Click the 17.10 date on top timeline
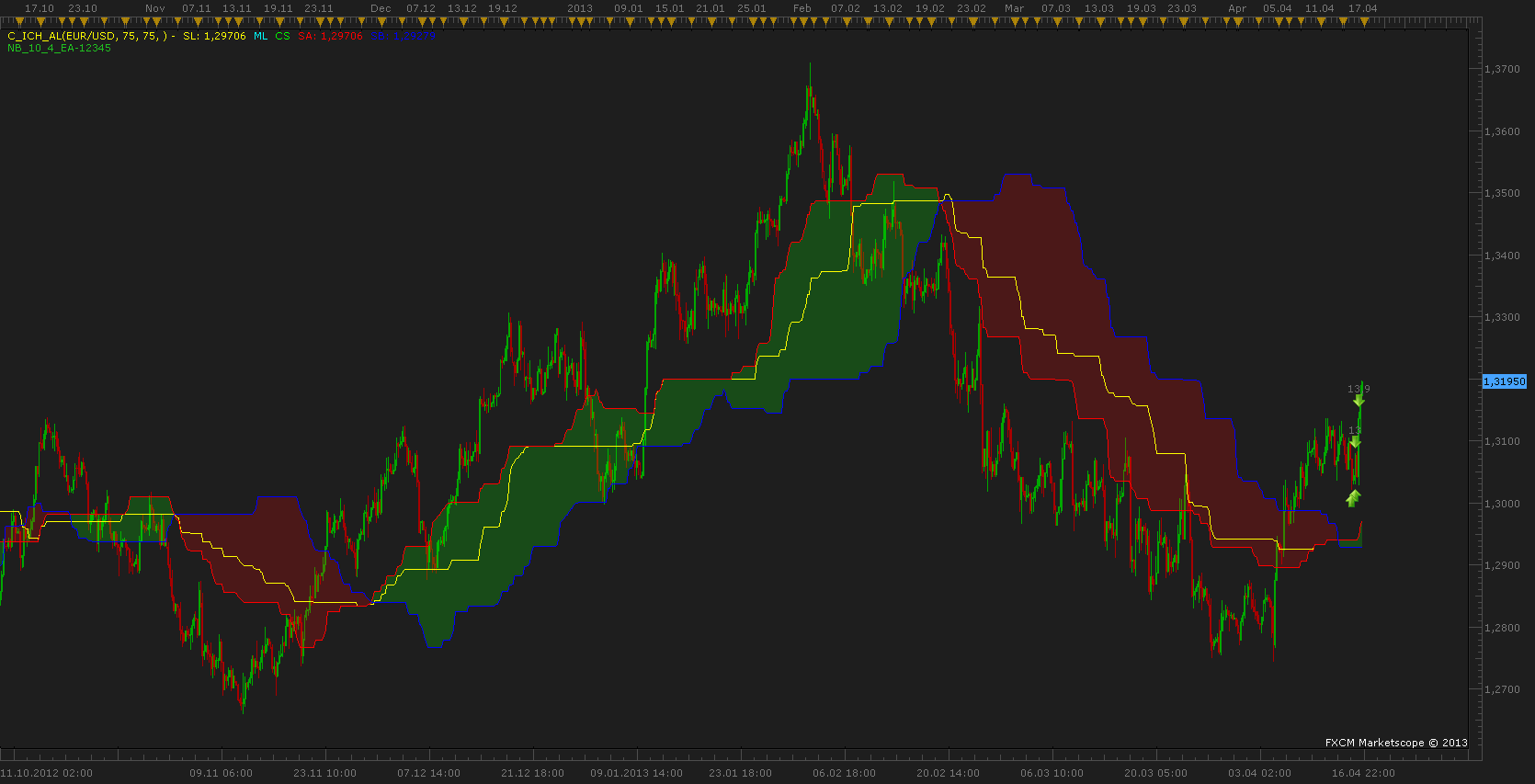1535x784 pixels. click(x=40, y=8)
